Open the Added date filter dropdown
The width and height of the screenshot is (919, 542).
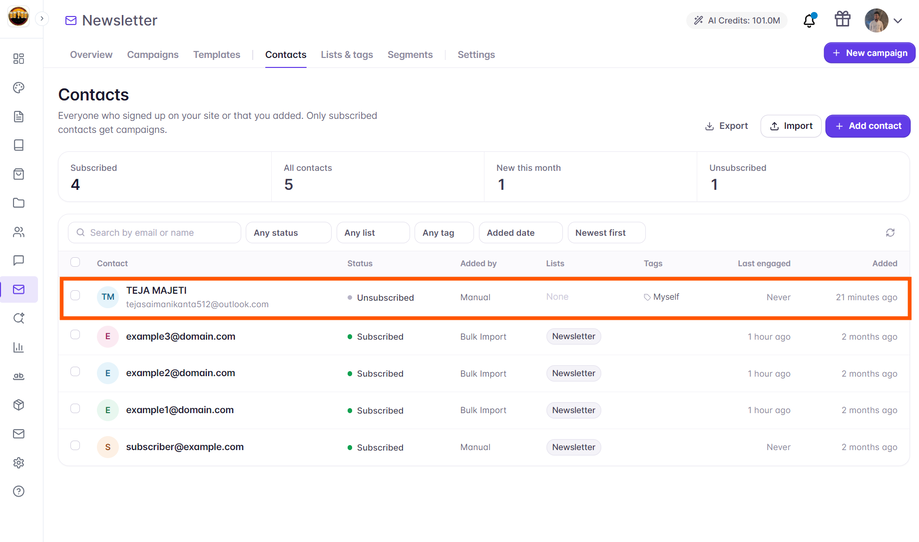click(520, 233)
